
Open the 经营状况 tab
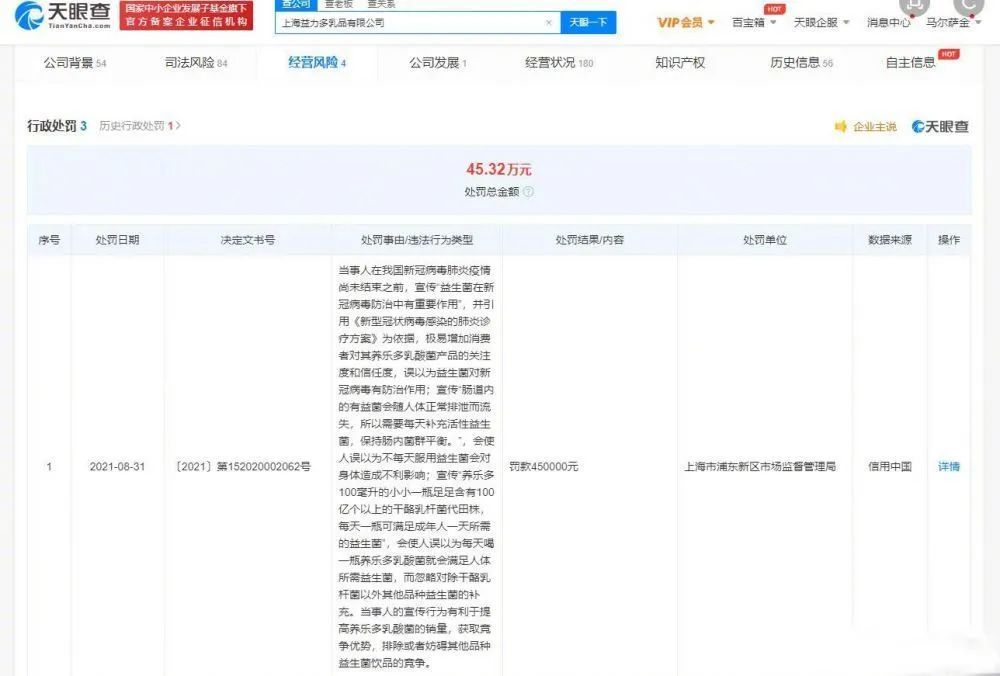(559, 62)
